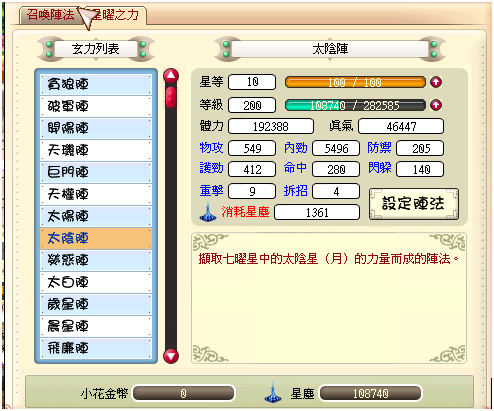The image size is (494, 411).
Task: Click 辰星陣 in the formation list
Action: [x=96, y=326]
